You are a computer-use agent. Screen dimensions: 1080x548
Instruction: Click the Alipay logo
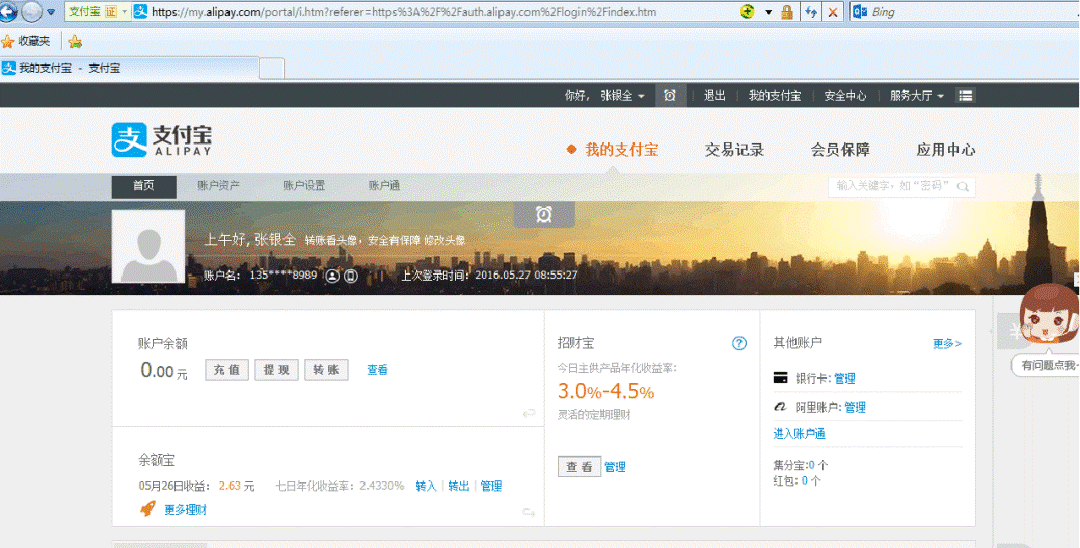161,140
